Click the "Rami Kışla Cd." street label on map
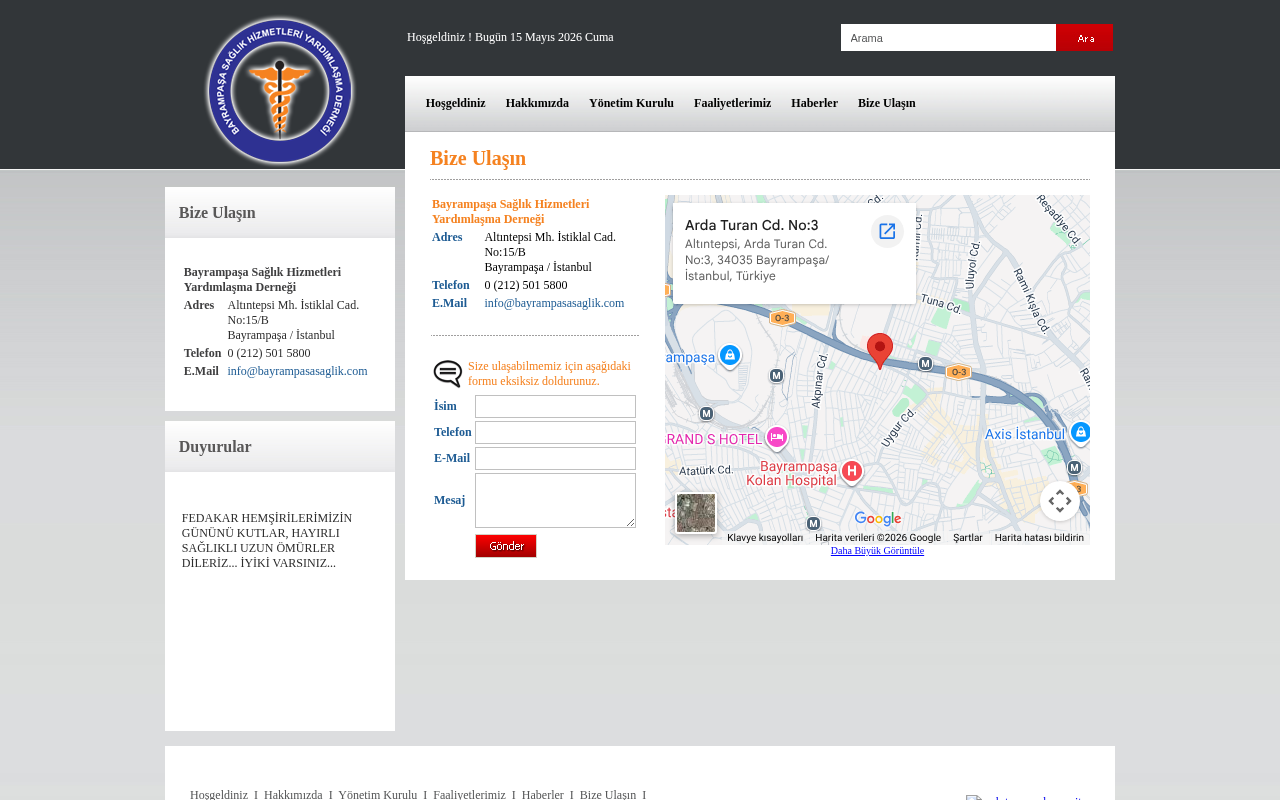The width and height of the screenshot is (1280, 800). pyautogui.click(x=1032, y=300)
